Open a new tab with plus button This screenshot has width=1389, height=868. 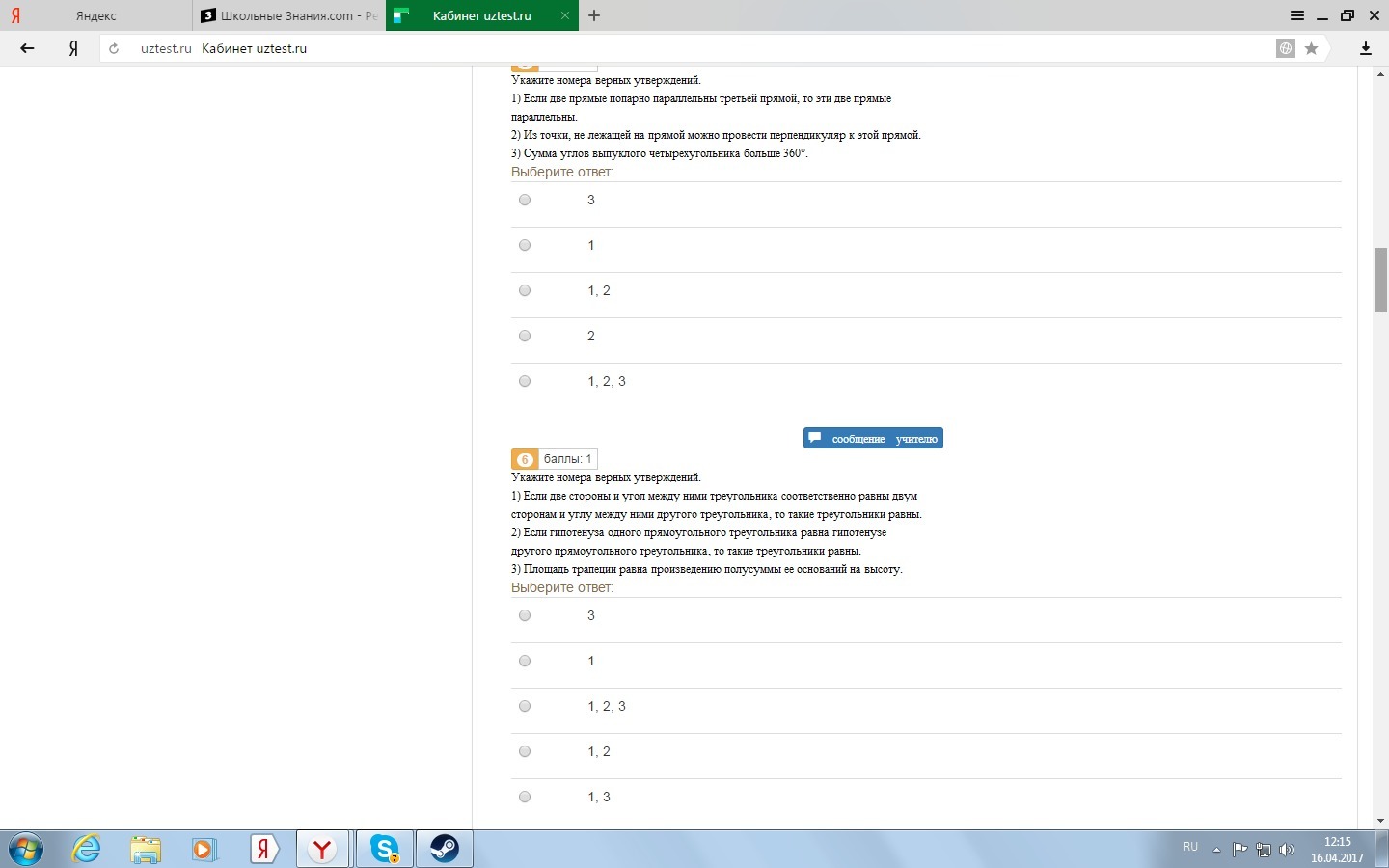594,15
